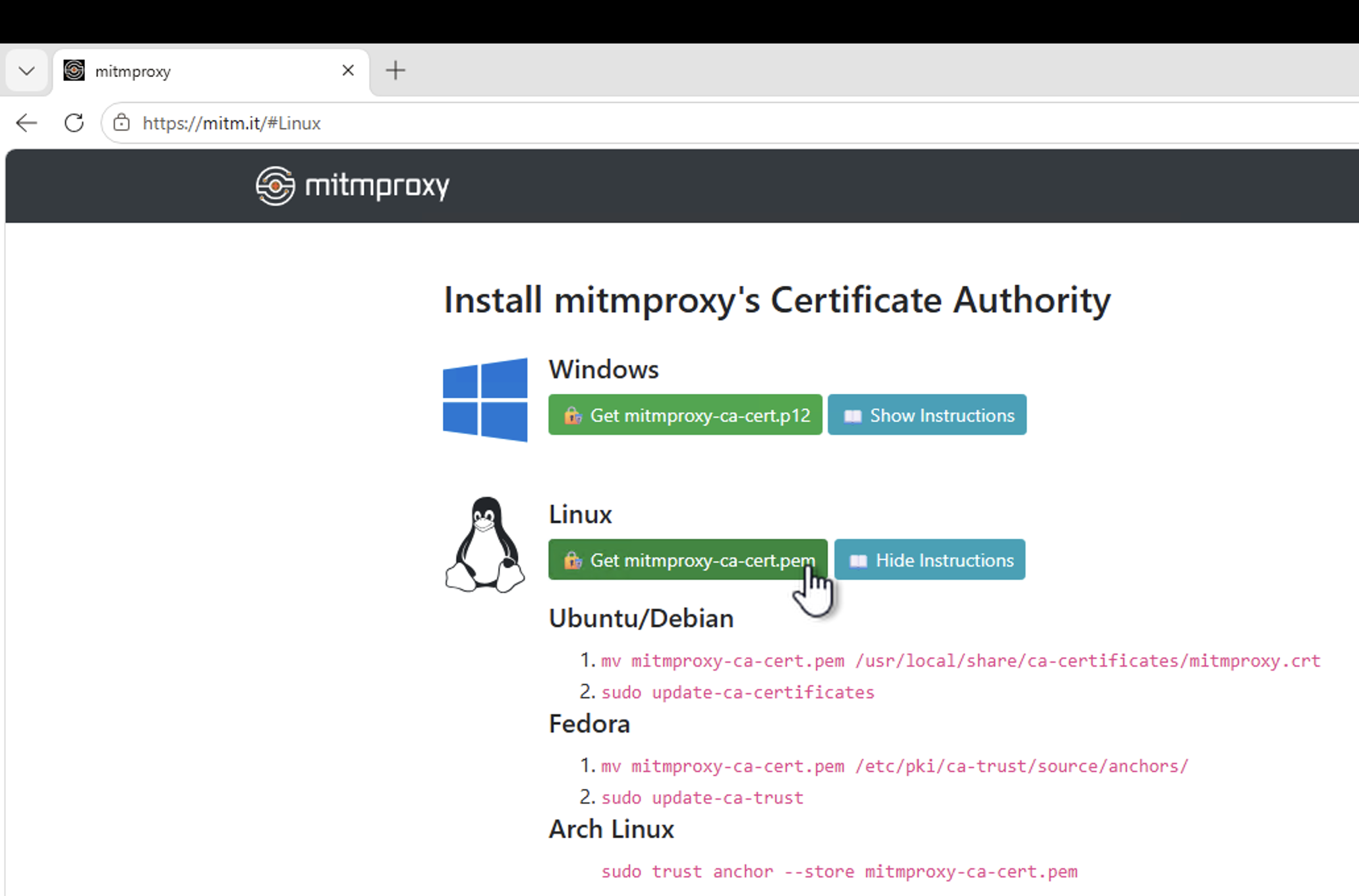
Task: Download mitmproxy-ca-cert.pem for Linux
Action: pos(688,560)
